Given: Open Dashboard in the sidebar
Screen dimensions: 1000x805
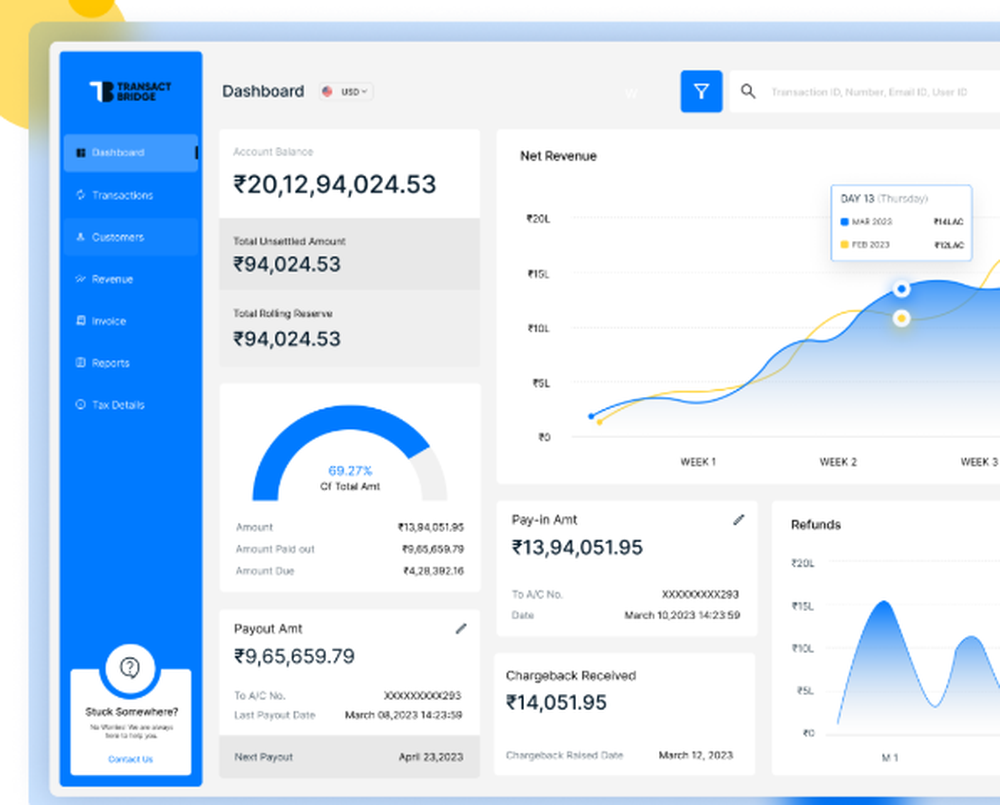Looking at the screenshot, I should click(131, 152).
